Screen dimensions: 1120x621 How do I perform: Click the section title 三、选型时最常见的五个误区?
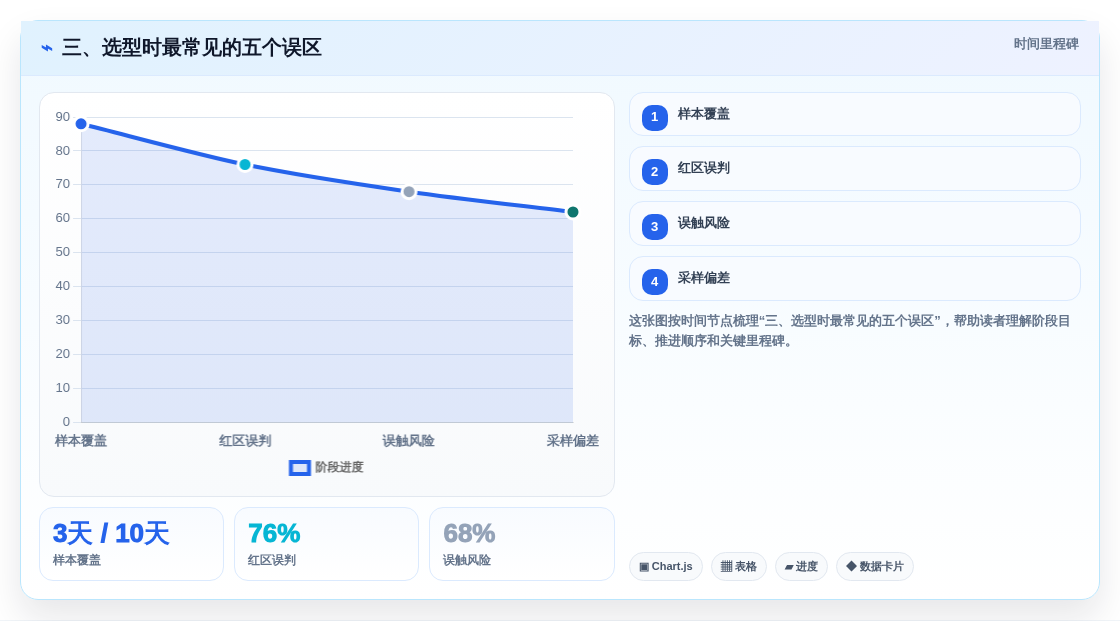tap(191, 48)
